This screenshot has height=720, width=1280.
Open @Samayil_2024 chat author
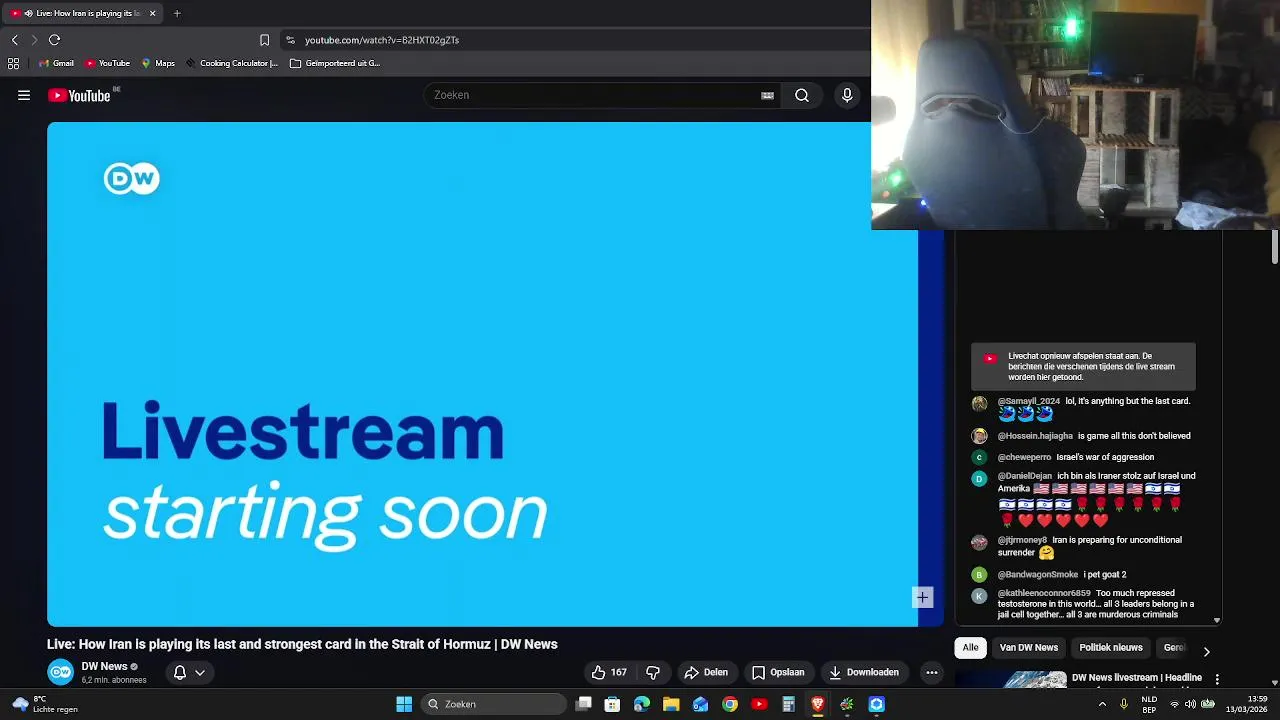point(1028,401)
